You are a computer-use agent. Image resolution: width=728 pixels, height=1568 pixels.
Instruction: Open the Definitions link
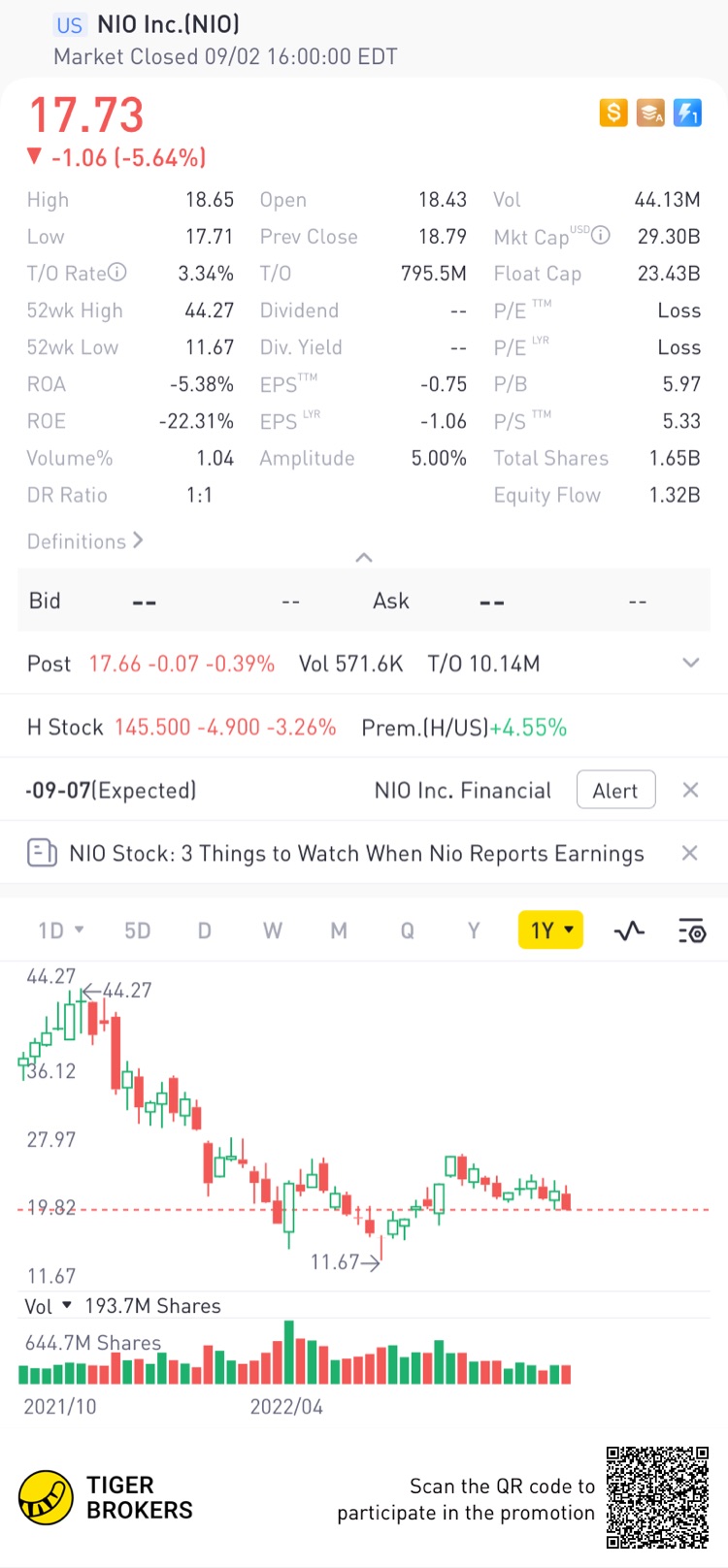coord(84,541)
